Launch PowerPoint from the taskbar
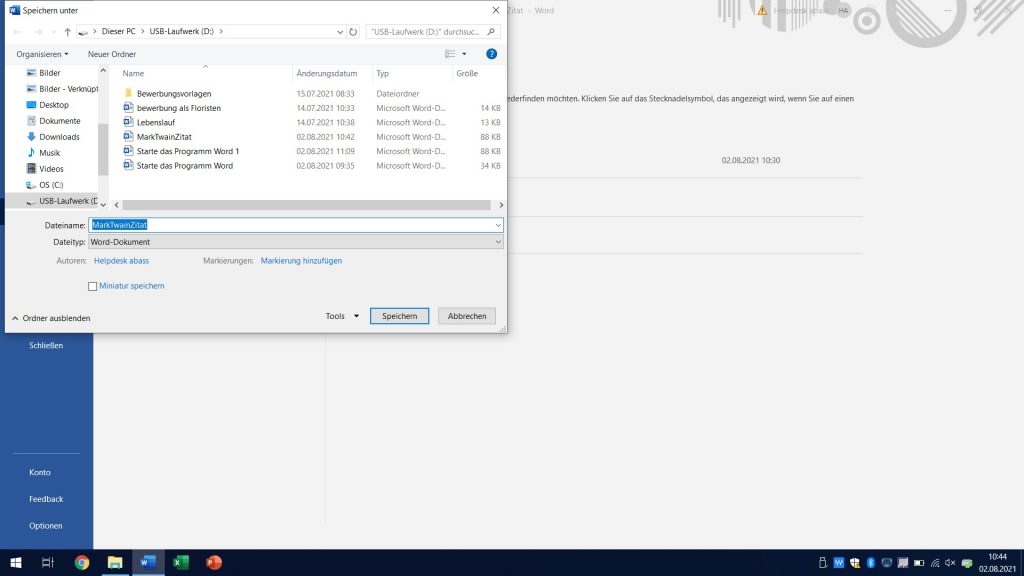Image resolution: width=1024 pixels, height=576 pixels. [213, 562]
